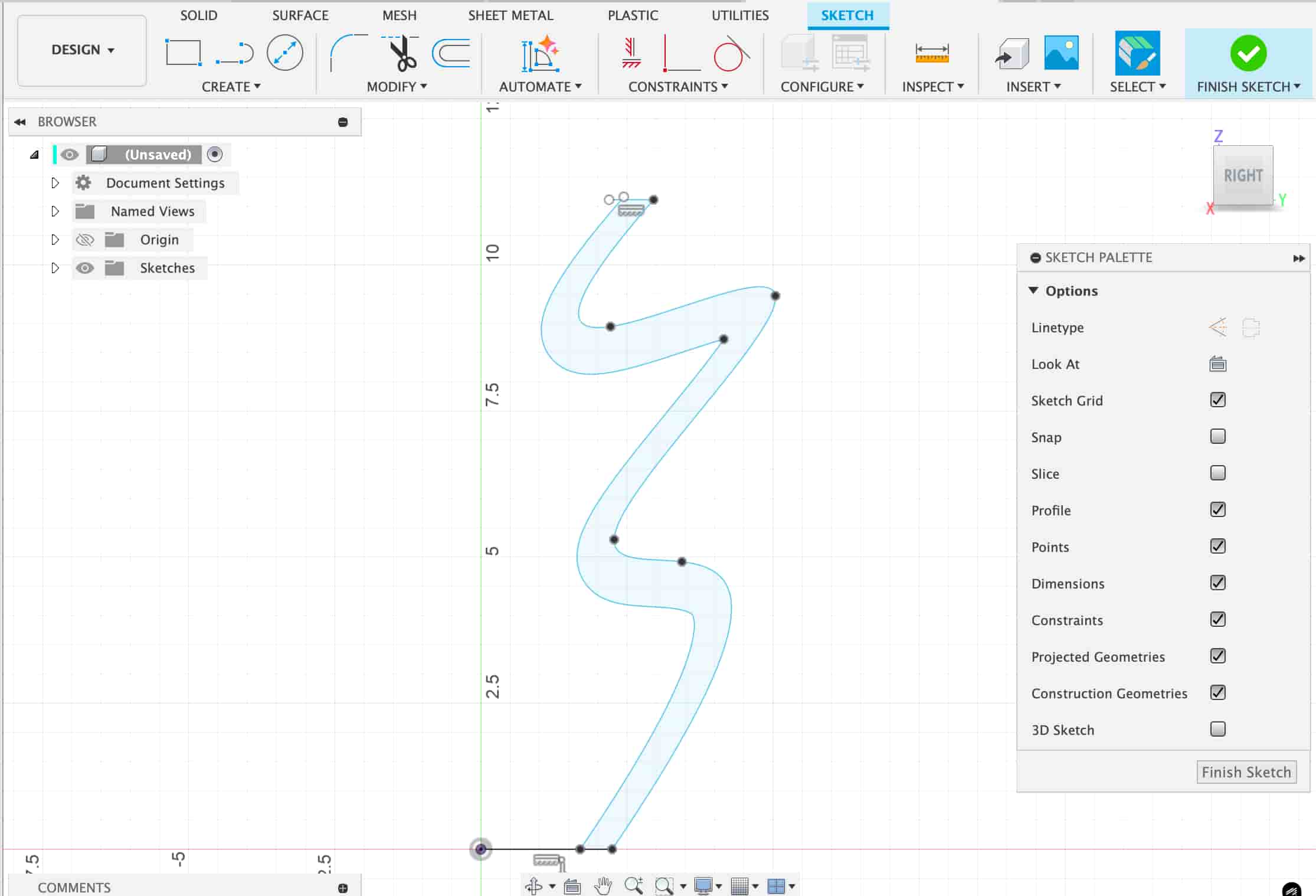Click the Insert Derive icon

pyautogui.click(x=1011, y=53)
